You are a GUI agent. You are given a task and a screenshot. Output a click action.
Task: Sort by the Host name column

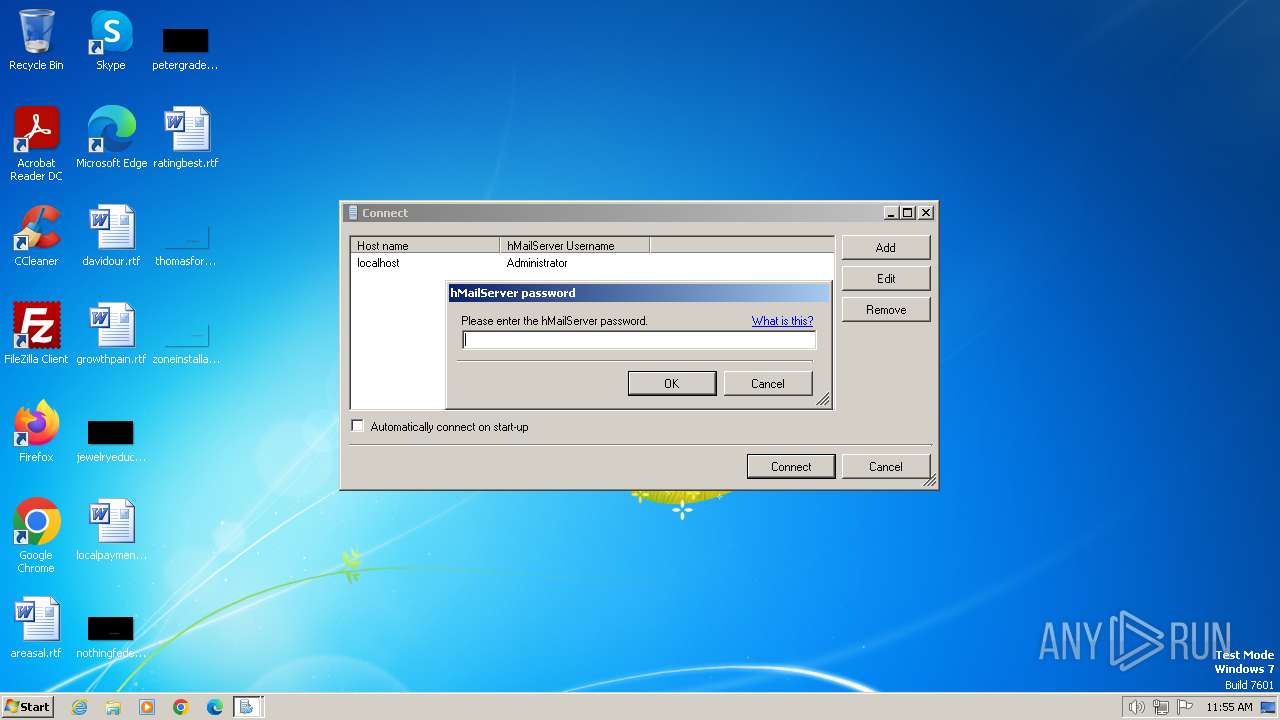pos(425,245)
